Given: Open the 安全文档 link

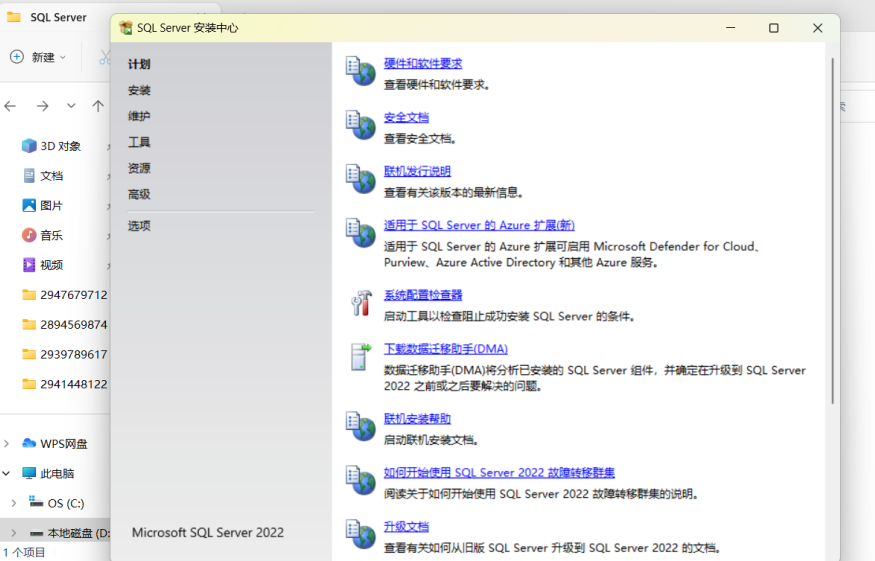Looking at the screenshot, I should click(x=406, y=118).
